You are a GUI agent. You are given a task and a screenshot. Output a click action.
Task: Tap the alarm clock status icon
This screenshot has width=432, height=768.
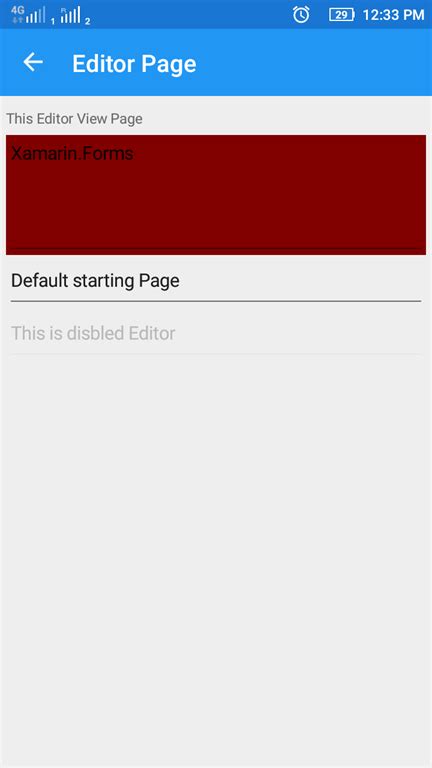[301, 14]
